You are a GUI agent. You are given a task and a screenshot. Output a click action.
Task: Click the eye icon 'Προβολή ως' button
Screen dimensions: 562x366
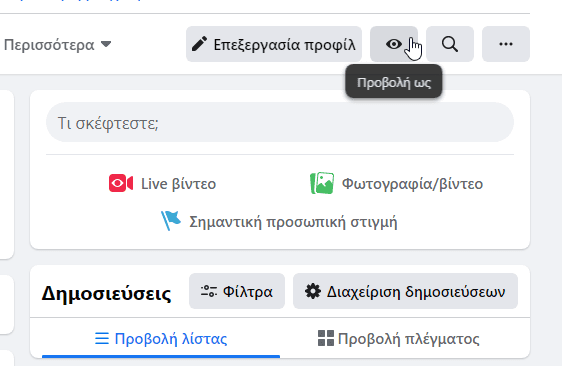[394, 44]
